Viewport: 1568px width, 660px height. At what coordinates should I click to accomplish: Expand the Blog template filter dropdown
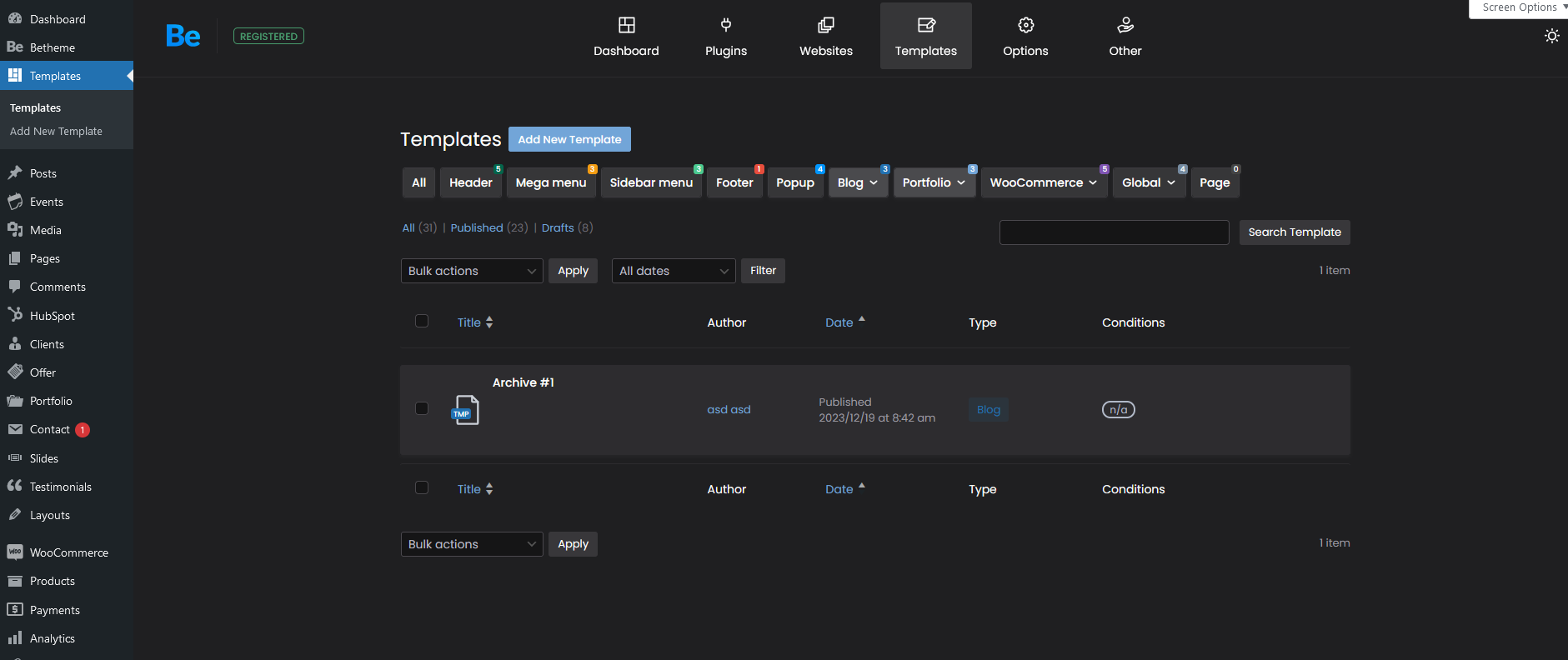858,182
